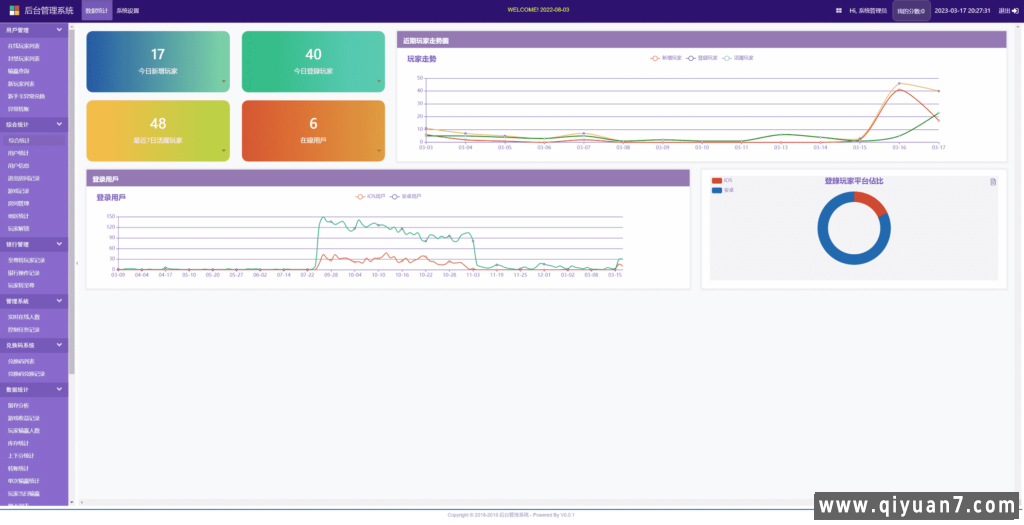The width and height of the screenshot is (1024, 525).
Task: Click arrow icon on 今日新增玩家 card
Action: tap(224, 82)
